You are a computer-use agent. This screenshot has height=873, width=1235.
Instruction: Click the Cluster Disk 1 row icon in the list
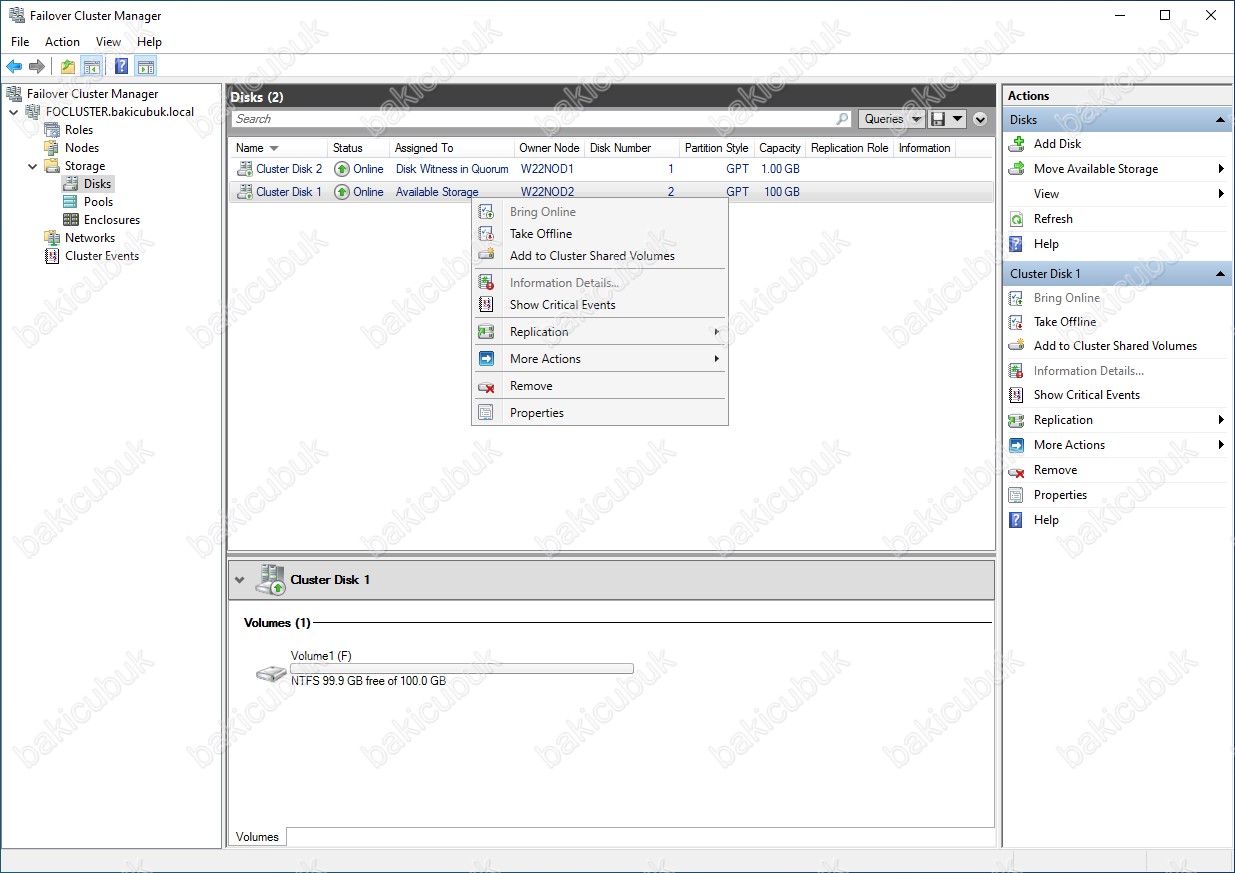[244, 192]
